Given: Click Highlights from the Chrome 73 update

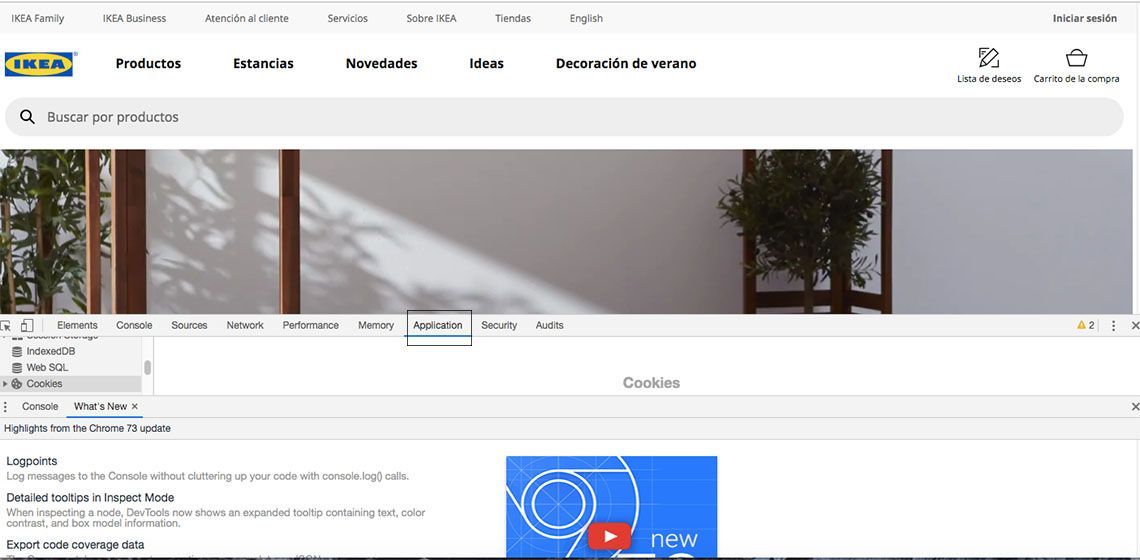Looking at the screenshot, I should pyautogui.click(x=87, y=428).
